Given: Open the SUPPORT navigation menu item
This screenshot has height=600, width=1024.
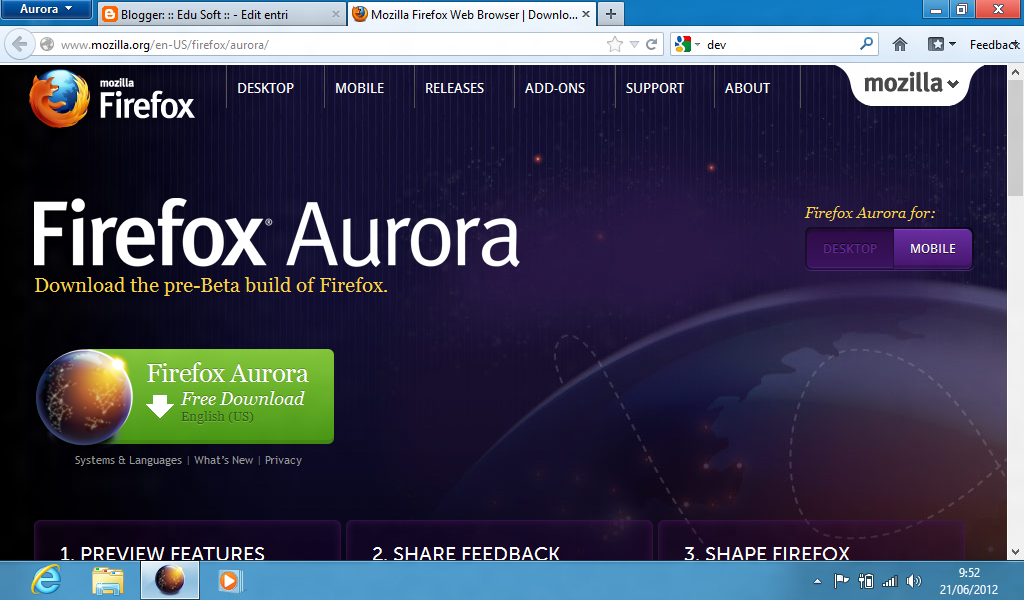Looking at the screenshot, I should (x=655, y=88).
